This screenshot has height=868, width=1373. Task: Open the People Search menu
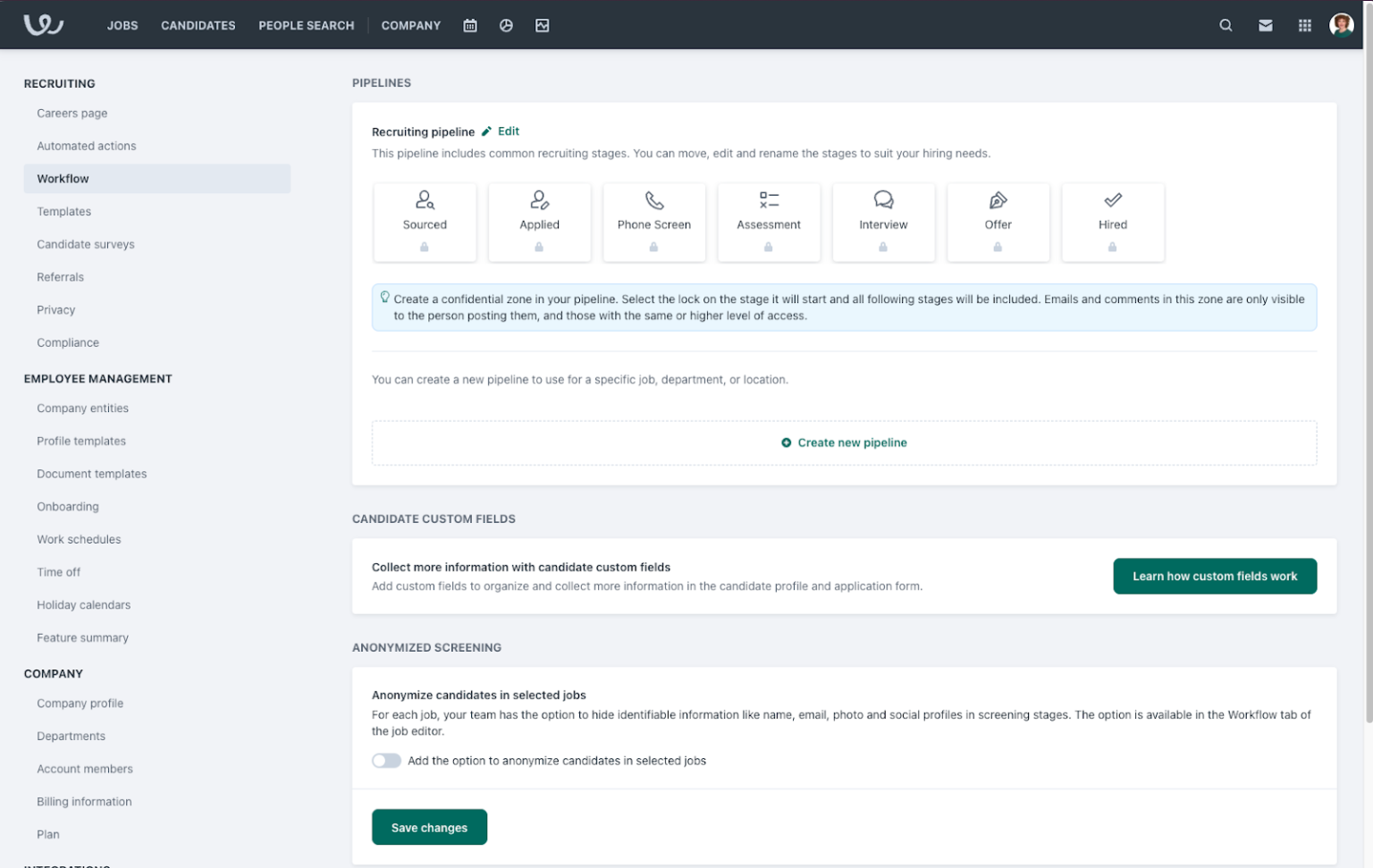306,26
